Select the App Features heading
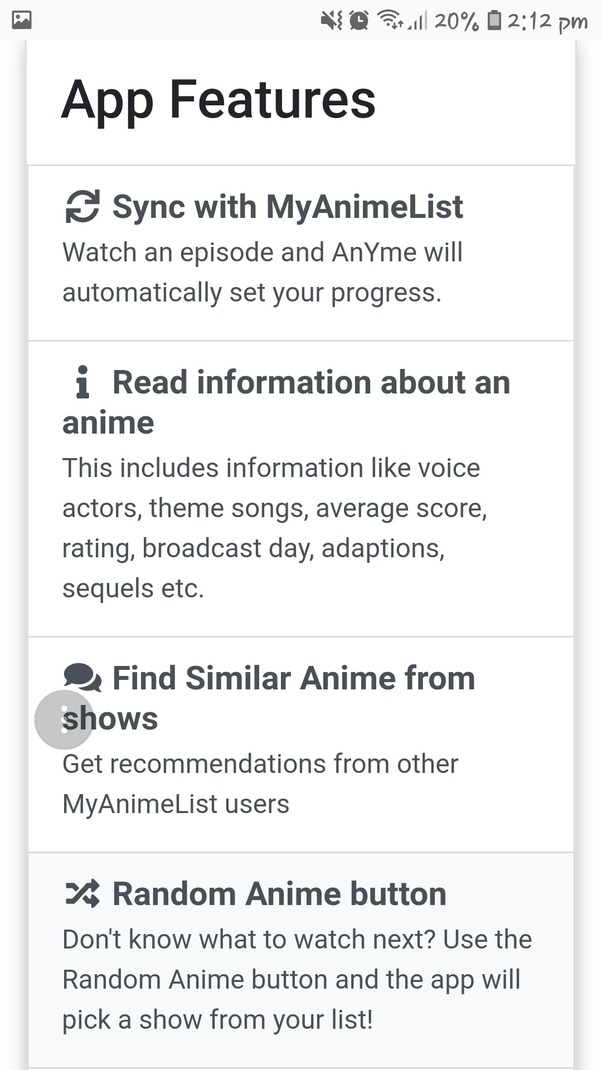Screen dimensions: 602x1070 tap(219, 99)
